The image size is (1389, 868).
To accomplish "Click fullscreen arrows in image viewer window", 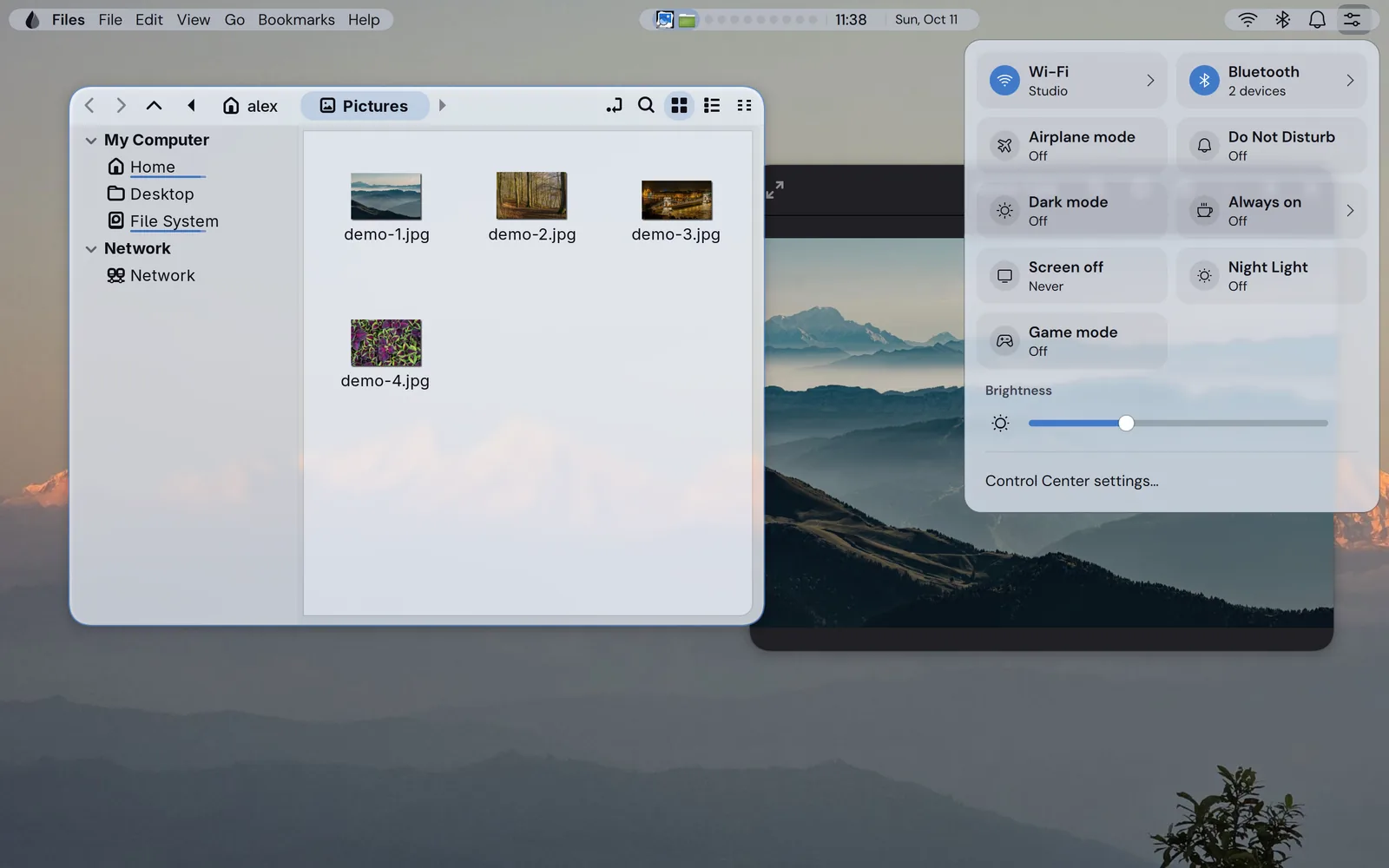I will (x=774, y=189).
